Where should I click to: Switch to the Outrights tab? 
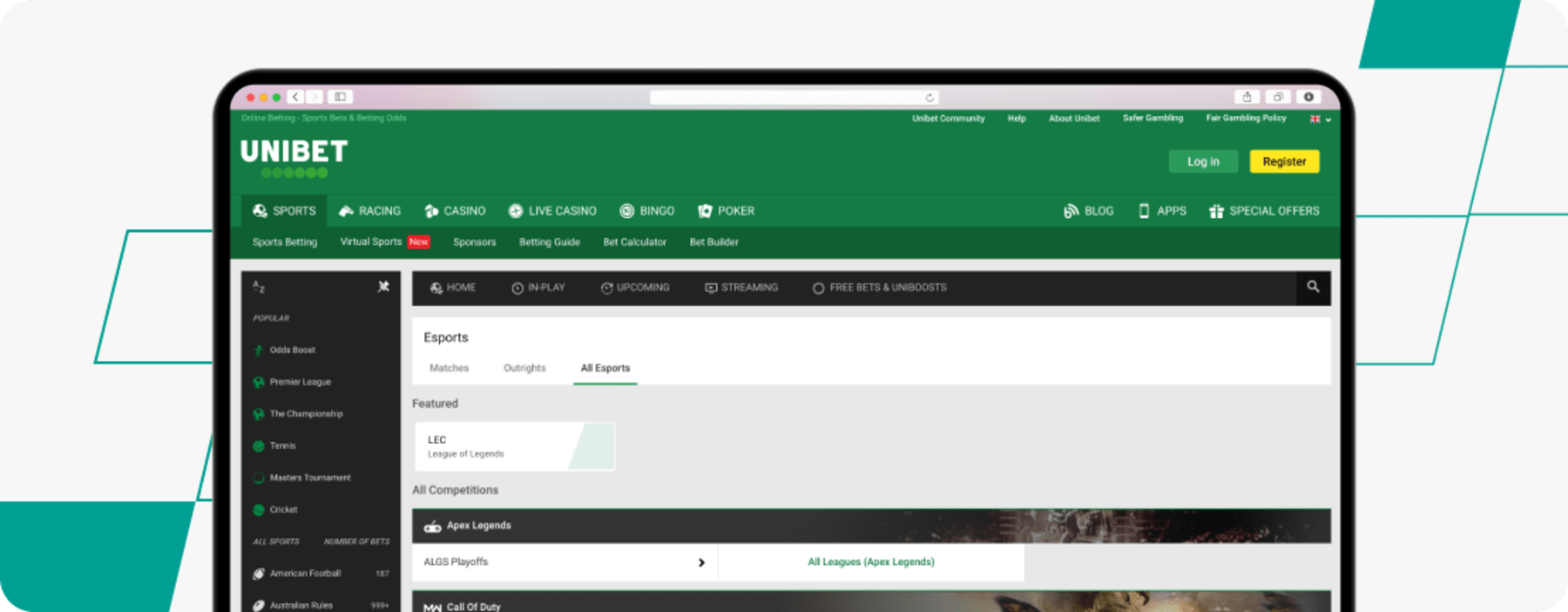click(524, 368)
